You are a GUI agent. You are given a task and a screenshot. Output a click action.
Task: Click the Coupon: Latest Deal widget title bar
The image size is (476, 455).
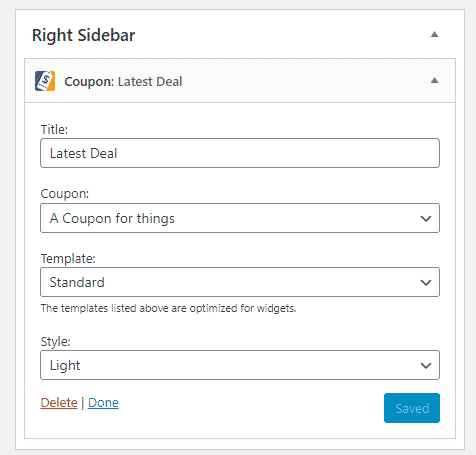pyautogui.click(x=240, y=81)
